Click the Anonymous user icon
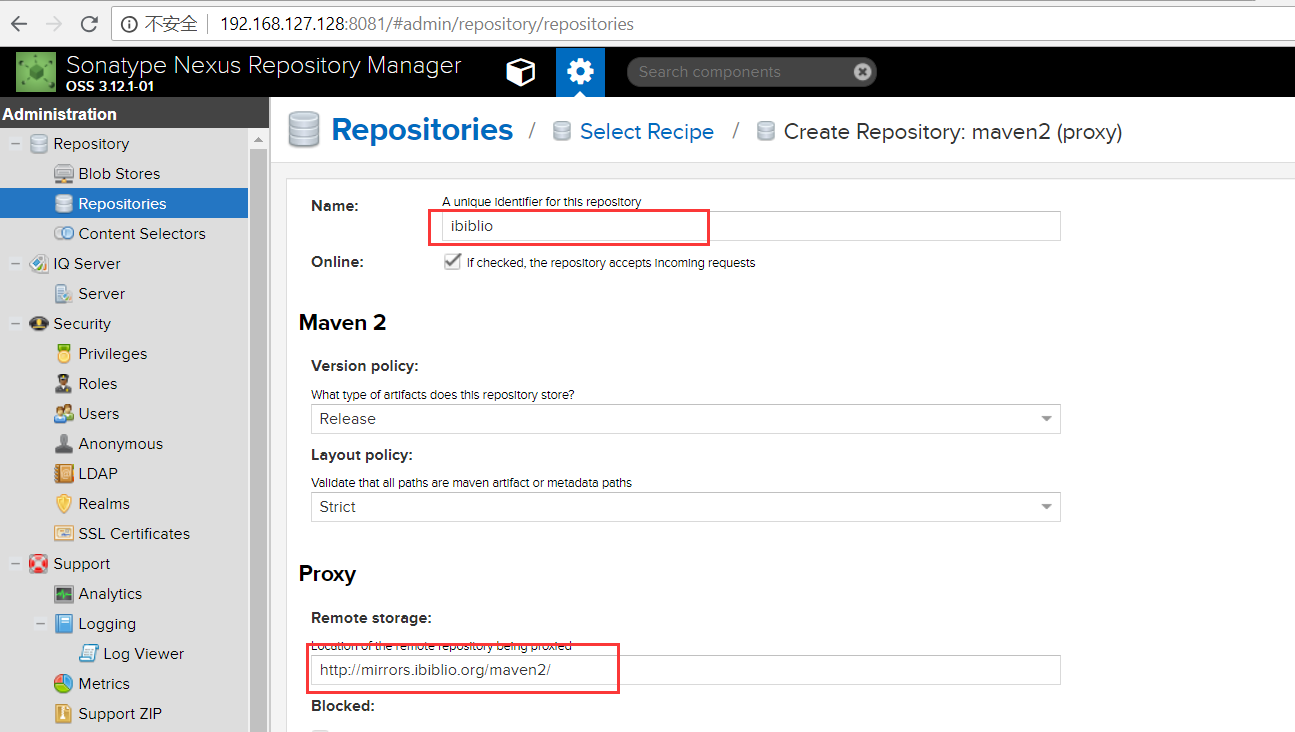The height and width of the screenshot is (732, 1295). click(x=64, y=444)
